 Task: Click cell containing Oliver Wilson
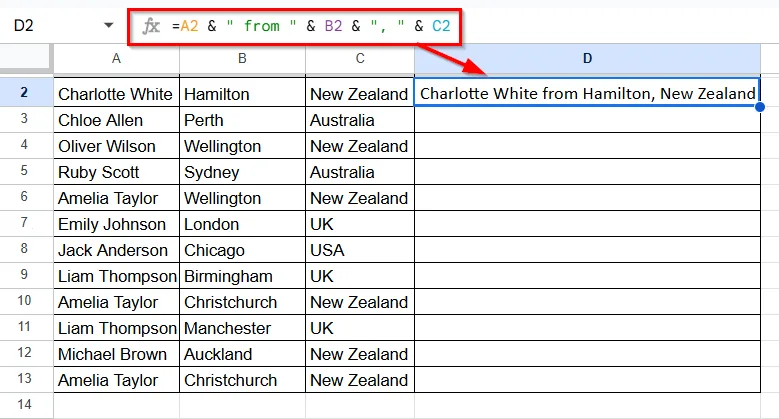pos(116,146)
